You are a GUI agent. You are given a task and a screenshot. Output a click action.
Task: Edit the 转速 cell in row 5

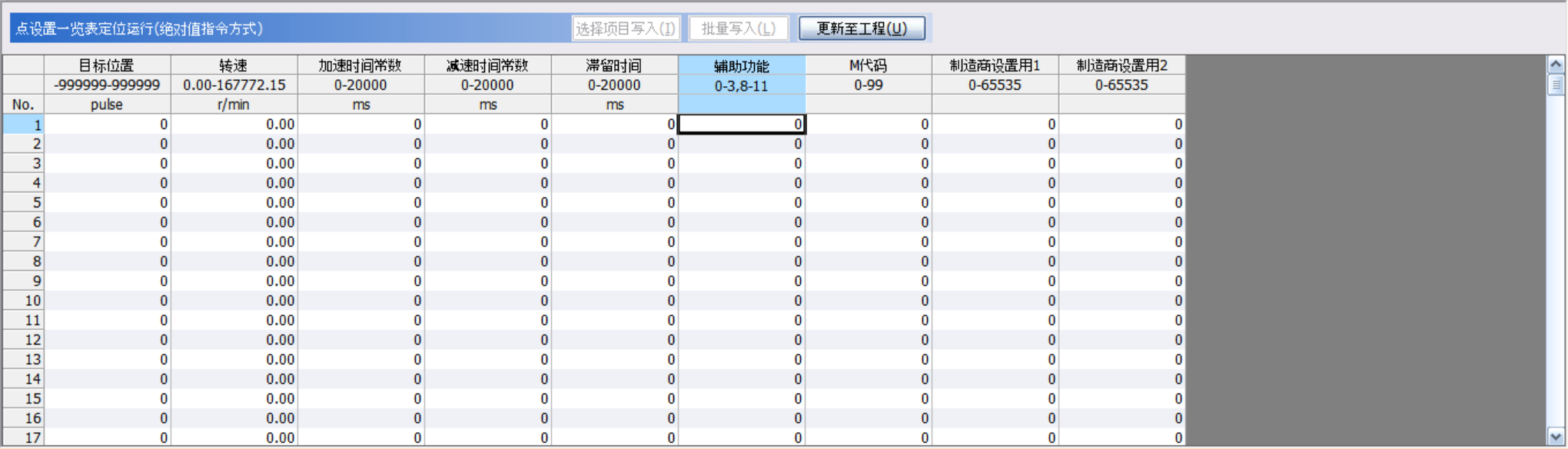tap(234, 203)
